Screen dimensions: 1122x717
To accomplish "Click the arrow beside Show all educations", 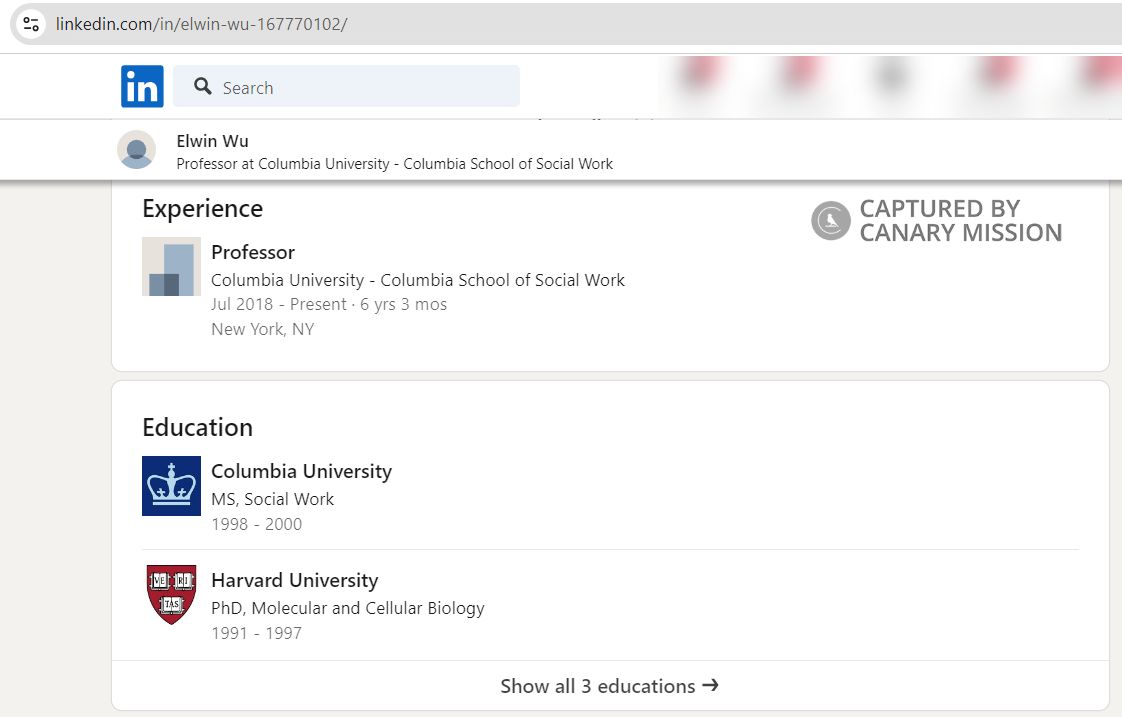I will [x=711, y=686].
